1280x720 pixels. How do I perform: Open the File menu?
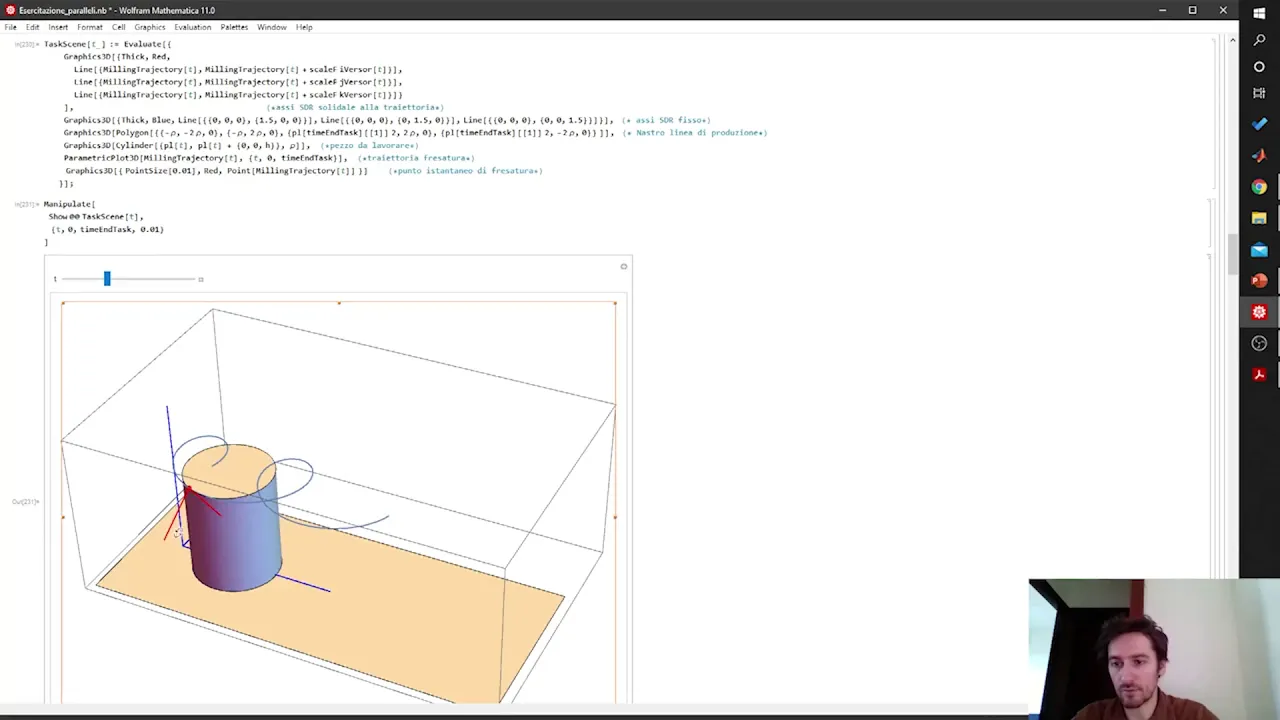10,27
